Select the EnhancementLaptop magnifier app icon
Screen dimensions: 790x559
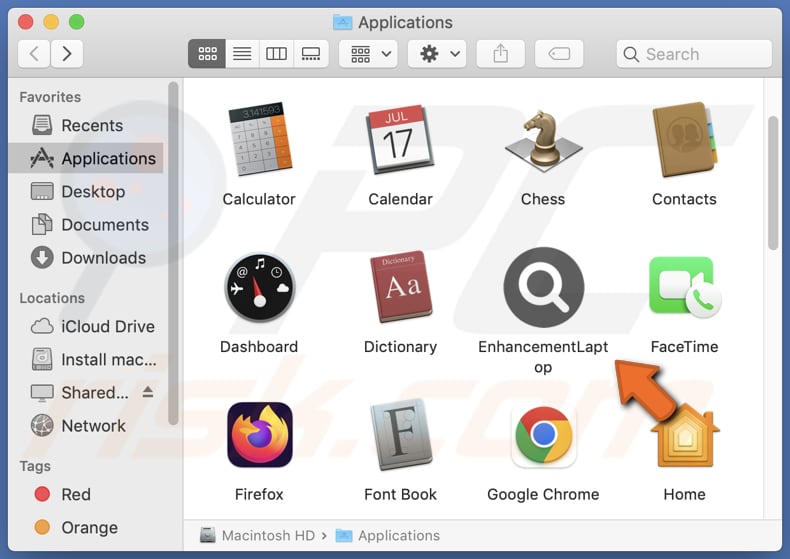pos(544,287)
